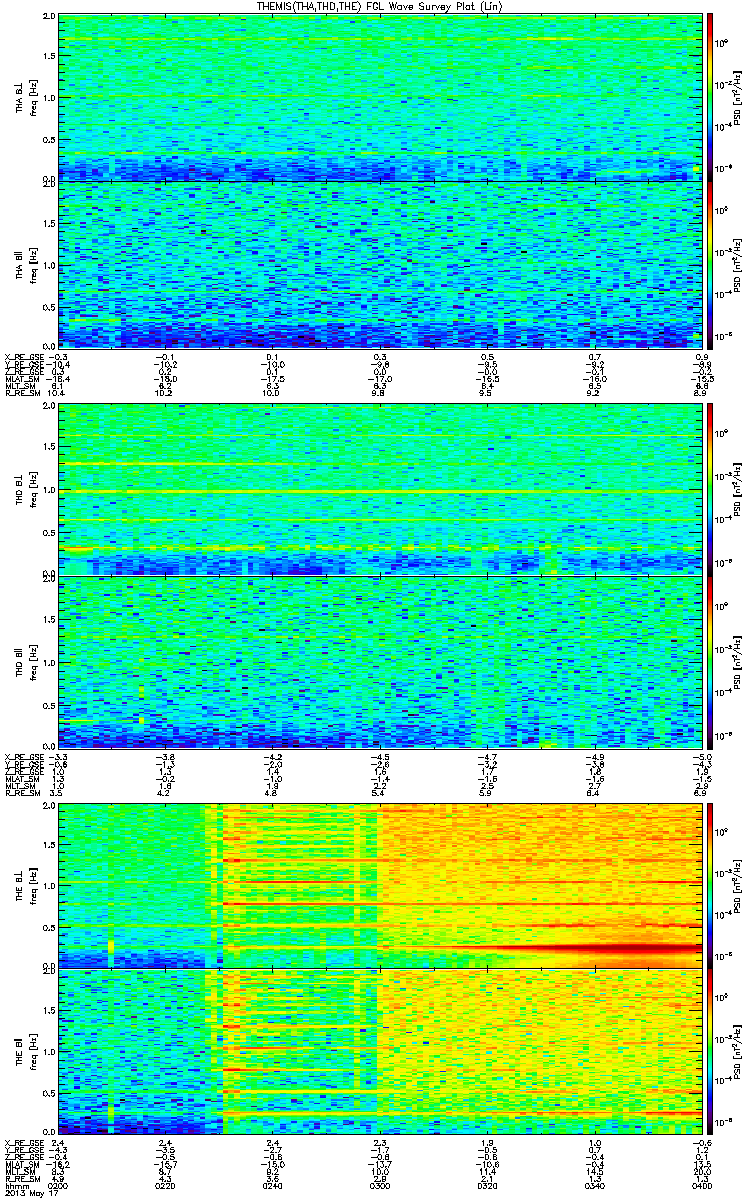
Task: Click the color bar beside the top THD panel
Action: [x=710, y=488]
